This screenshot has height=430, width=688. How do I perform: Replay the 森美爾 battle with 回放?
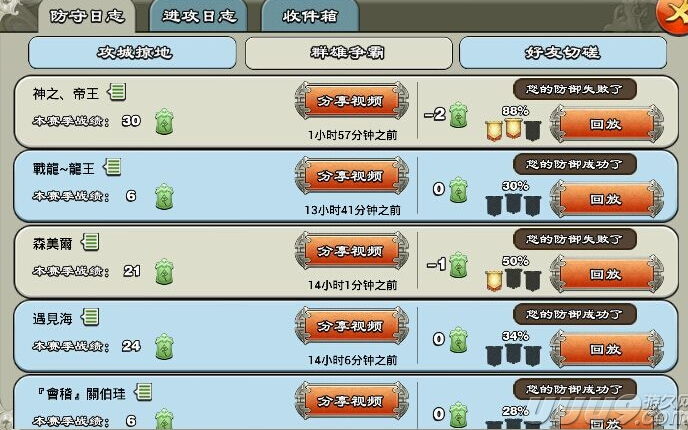(606, 274)
